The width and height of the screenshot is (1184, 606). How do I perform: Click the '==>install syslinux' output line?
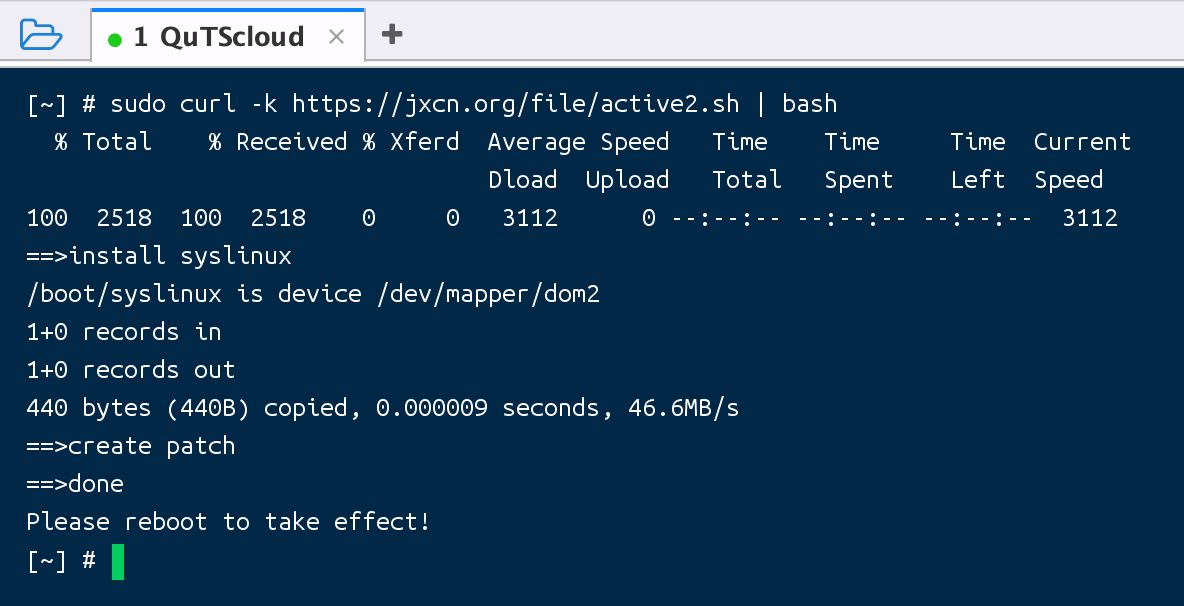click(159, 256)
